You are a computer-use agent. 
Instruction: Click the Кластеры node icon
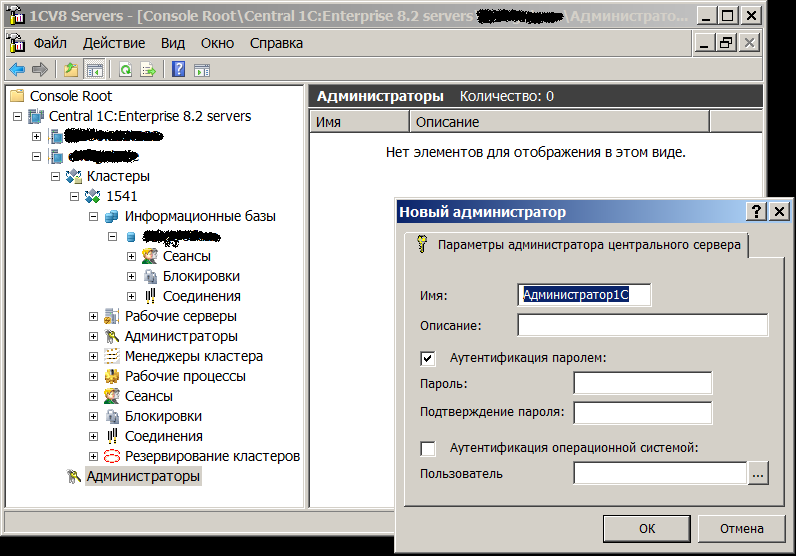point(74,176)
